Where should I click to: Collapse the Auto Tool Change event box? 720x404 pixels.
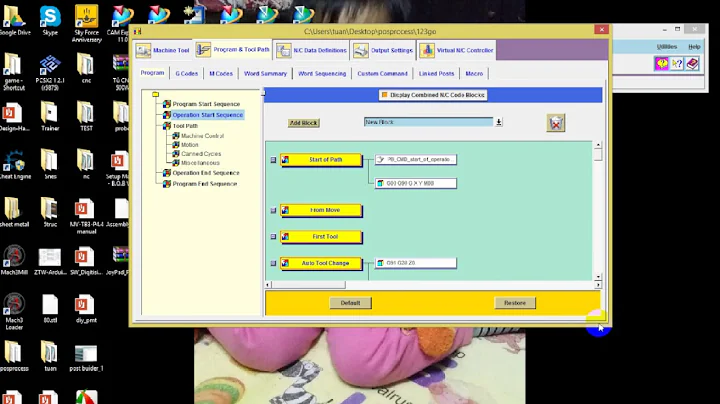tap(273, 264)
